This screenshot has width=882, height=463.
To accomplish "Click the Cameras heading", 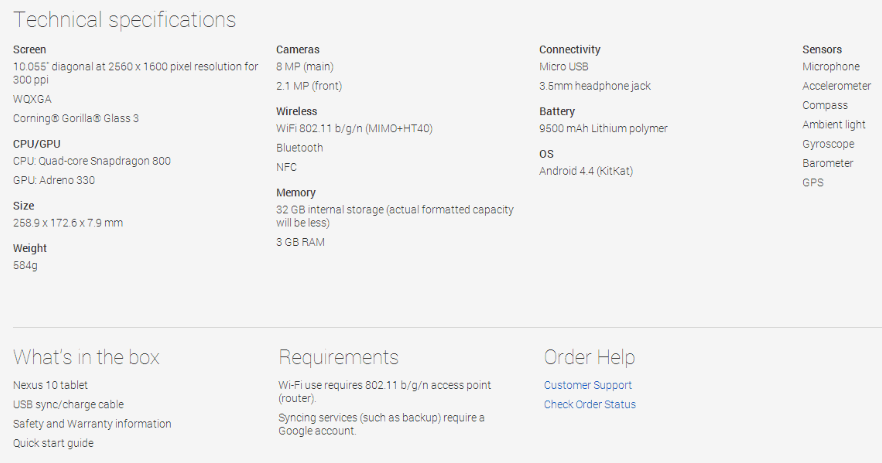I will point(298,50).
